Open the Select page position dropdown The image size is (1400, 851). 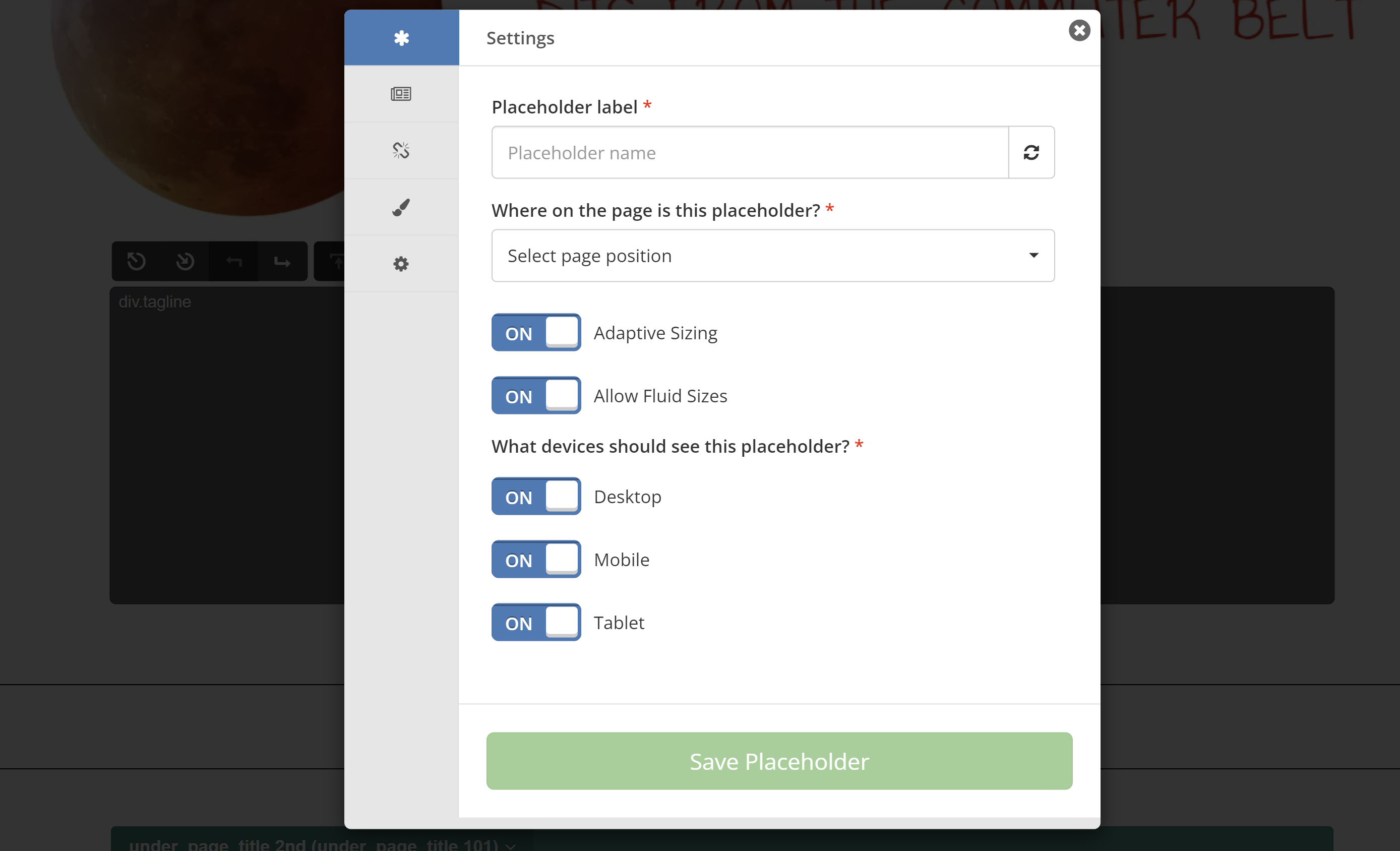(773, 256)
